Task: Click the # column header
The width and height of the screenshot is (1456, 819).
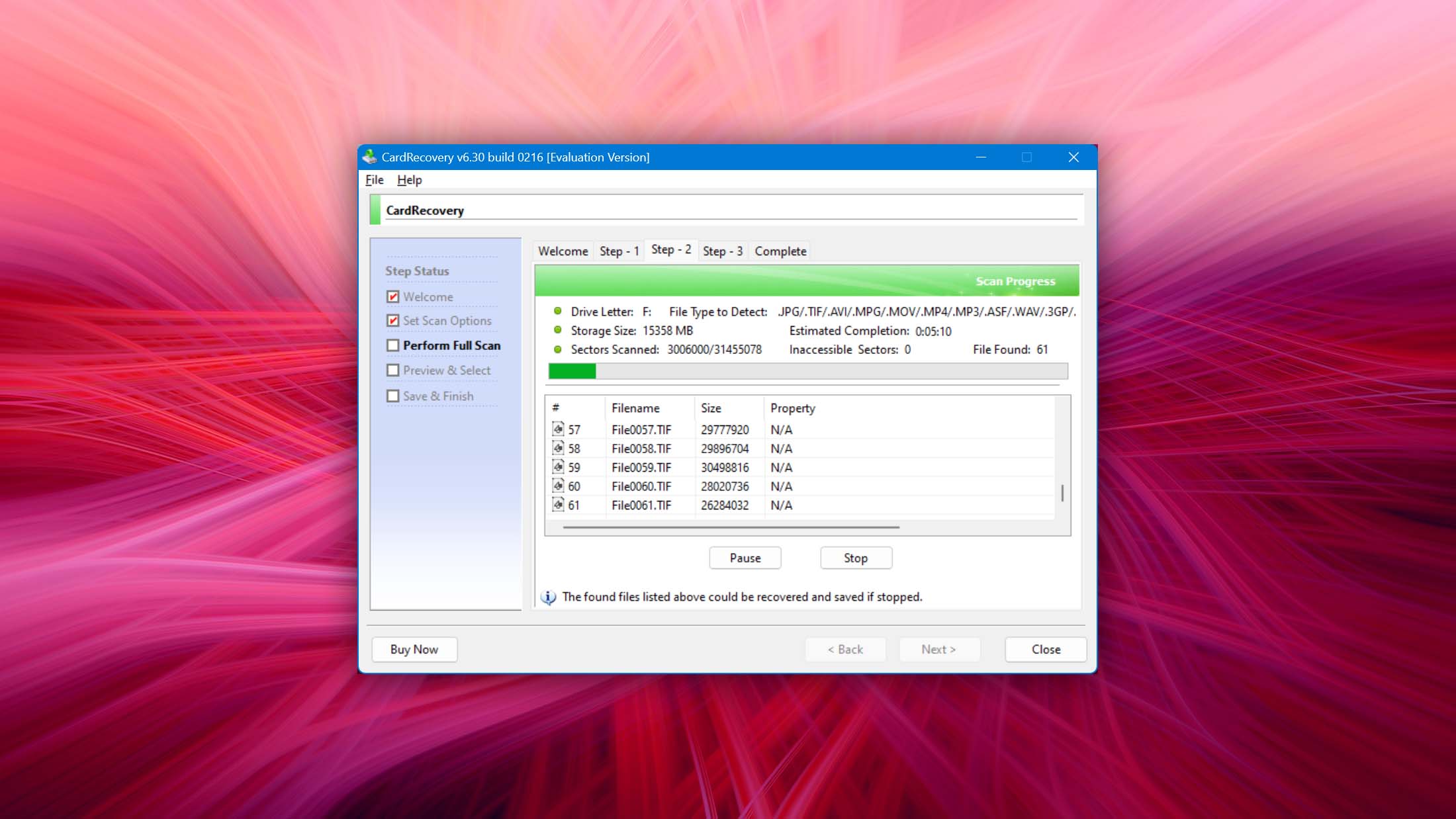Action: [x=576, y=408]
